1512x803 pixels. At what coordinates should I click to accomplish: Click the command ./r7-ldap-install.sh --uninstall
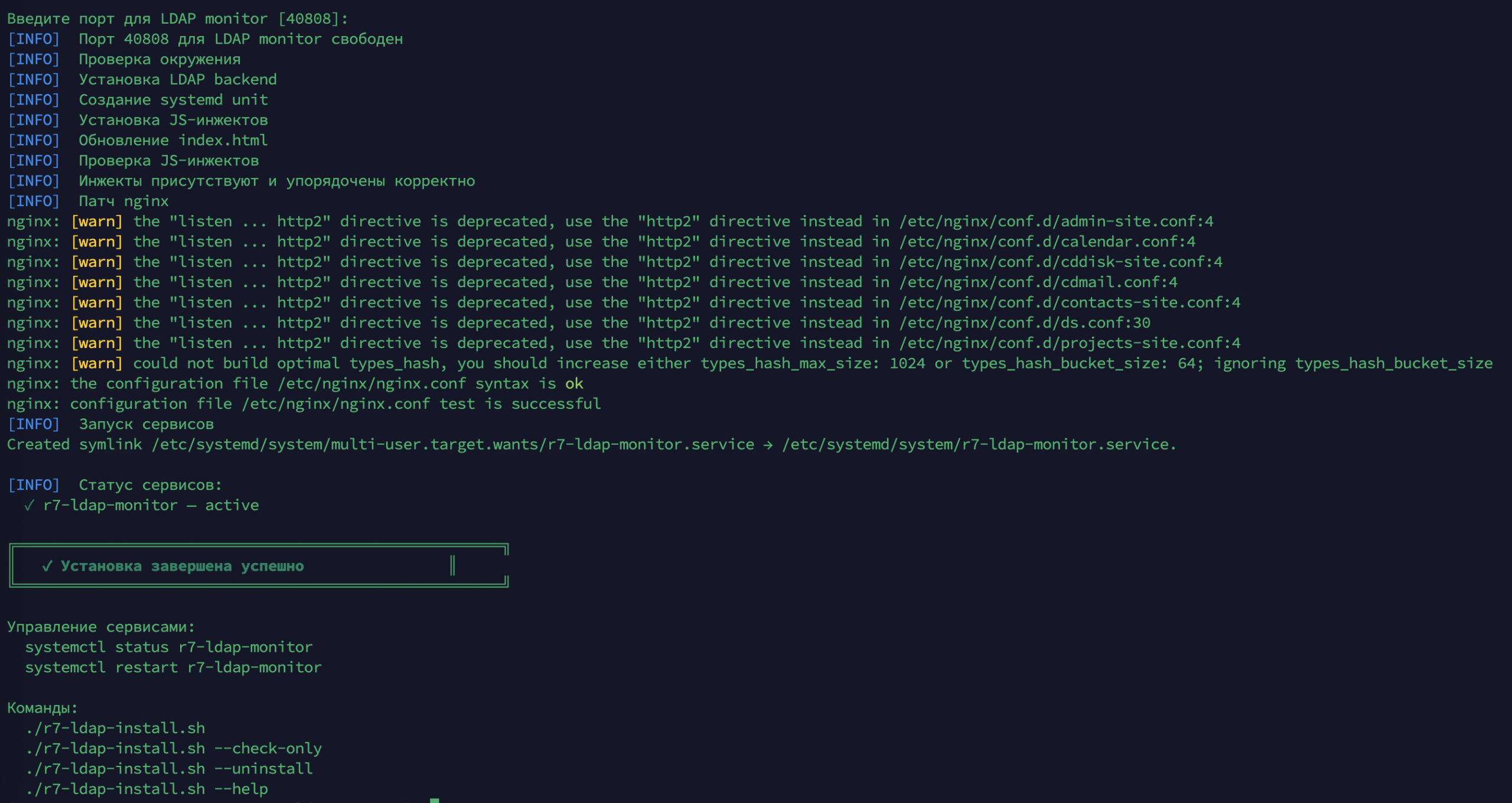tap(168, 768)
